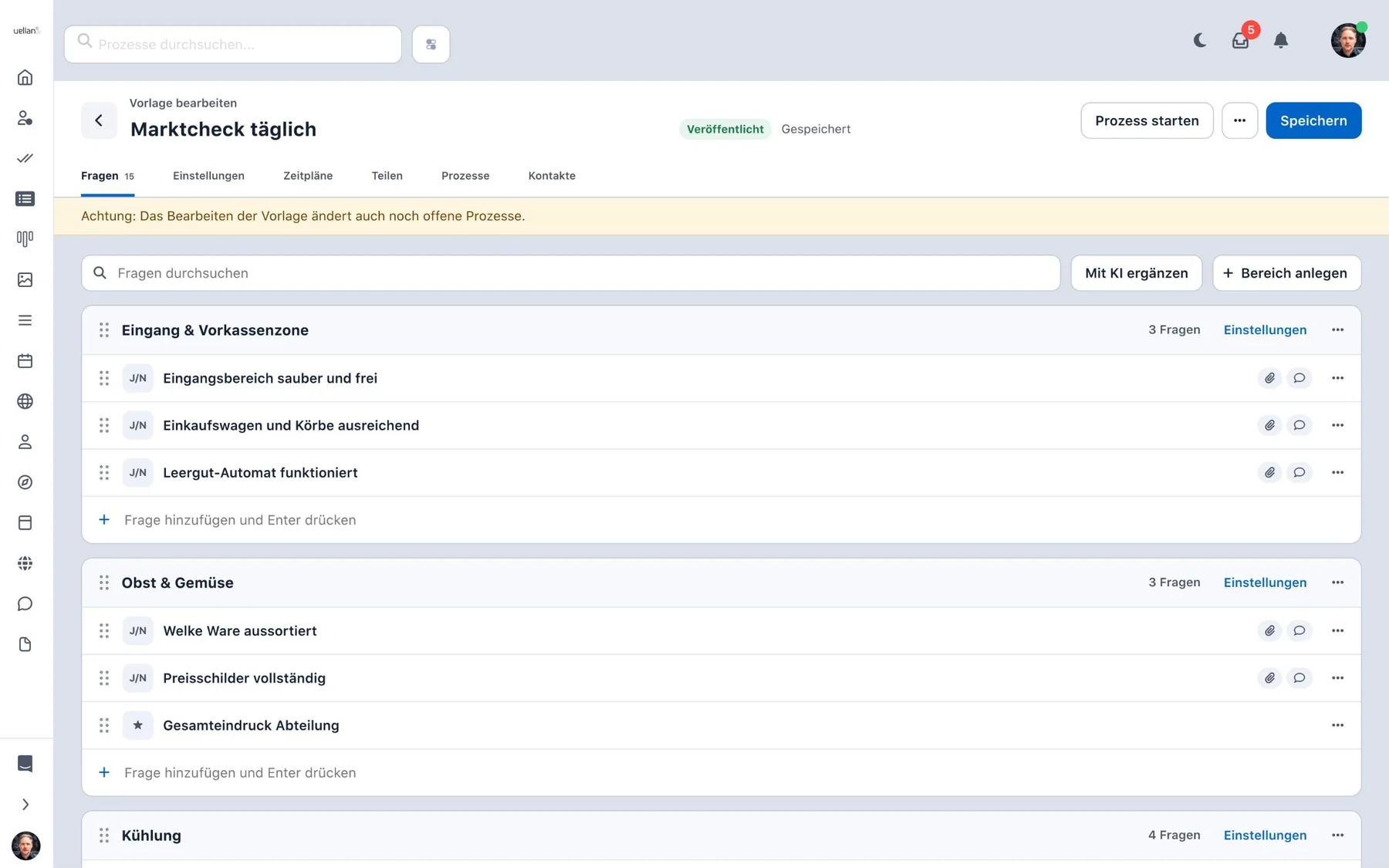Viewport: 1389px width, 868px height.
Task: Open the image gallery icon in sidebar
Action: pos(25,280)
